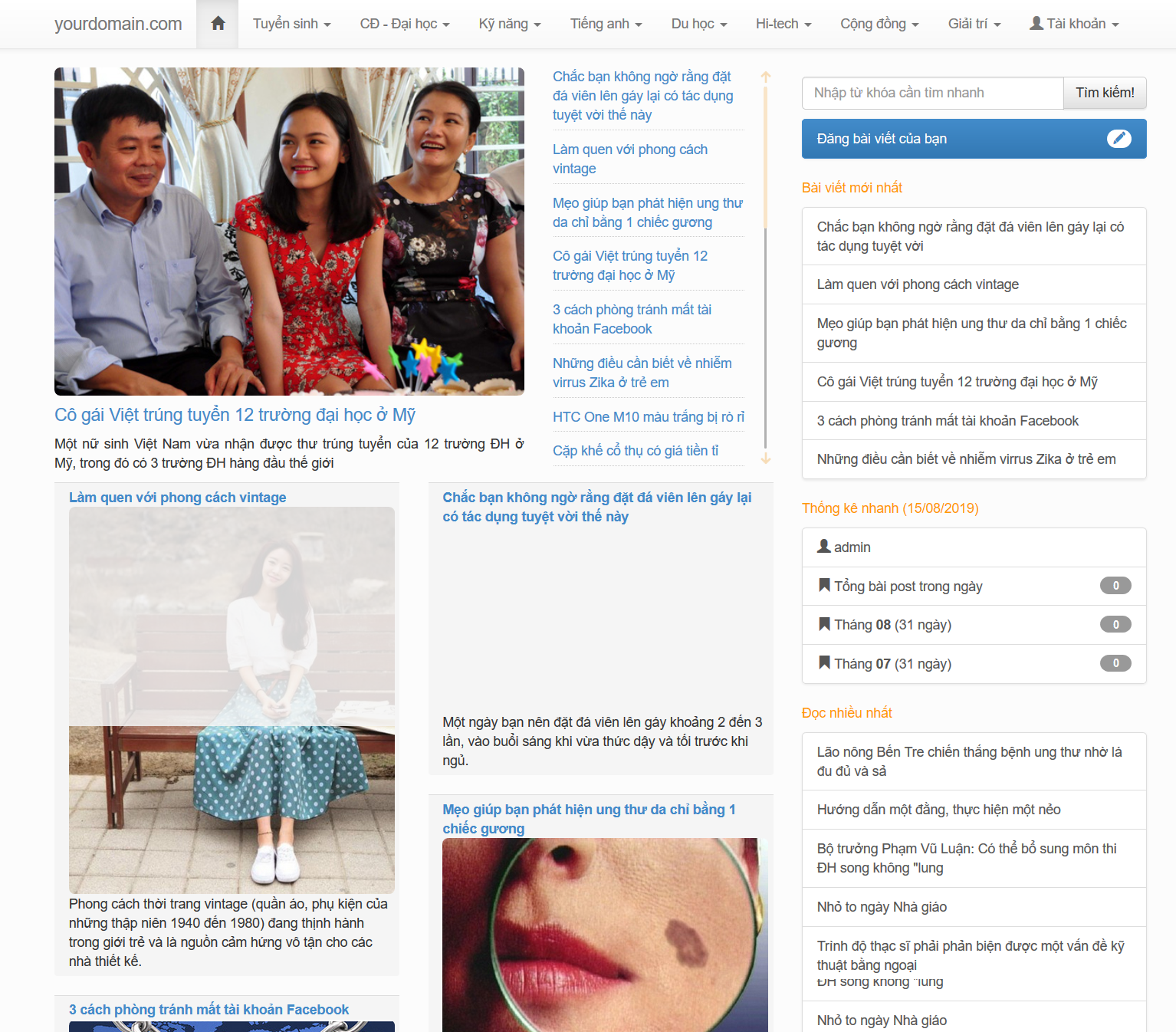
Task: Click the down arrow of the news ticker
Action: [765, 458]
